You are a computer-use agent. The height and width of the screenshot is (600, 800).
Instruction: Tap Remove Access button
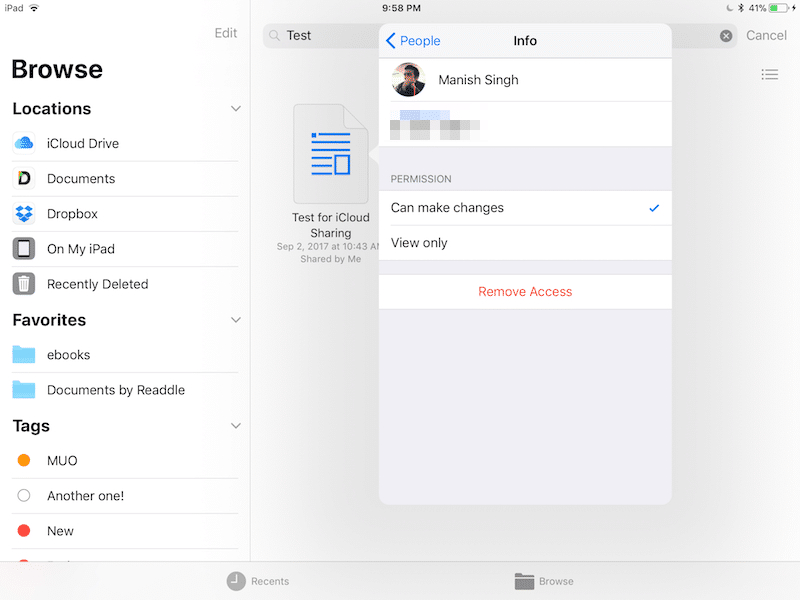pos(525,292)
